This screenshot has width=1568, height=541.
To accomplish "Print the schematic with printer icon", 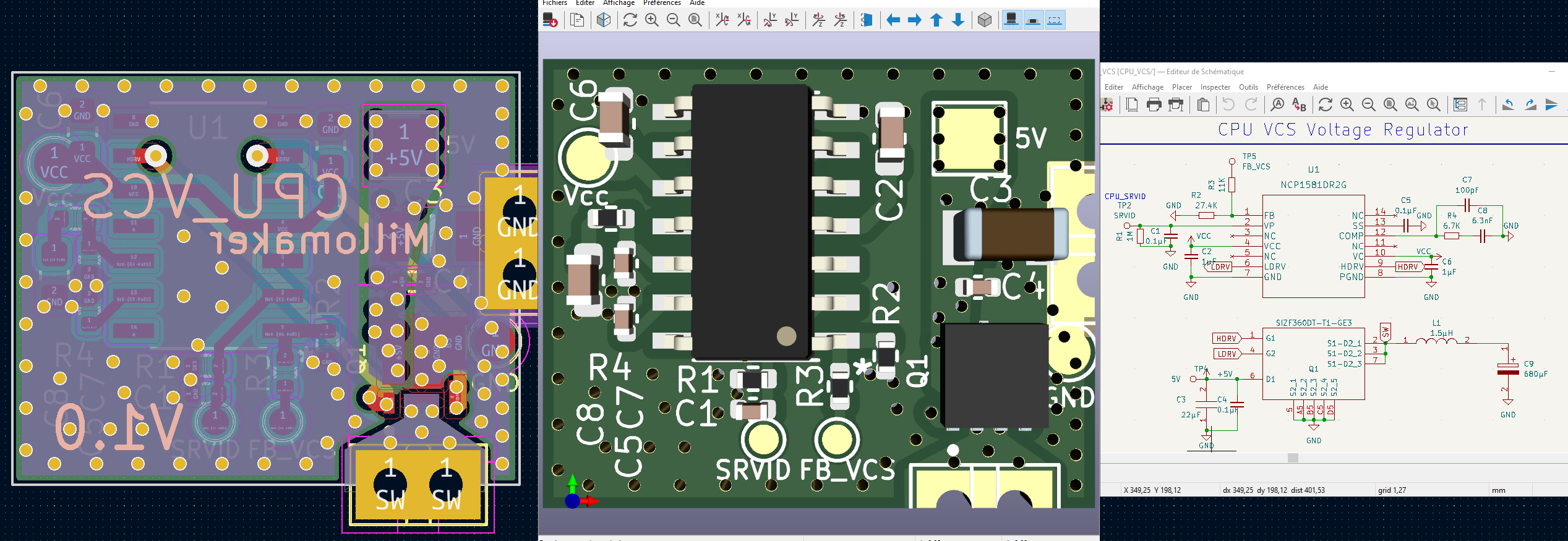I will point(1154,105).
